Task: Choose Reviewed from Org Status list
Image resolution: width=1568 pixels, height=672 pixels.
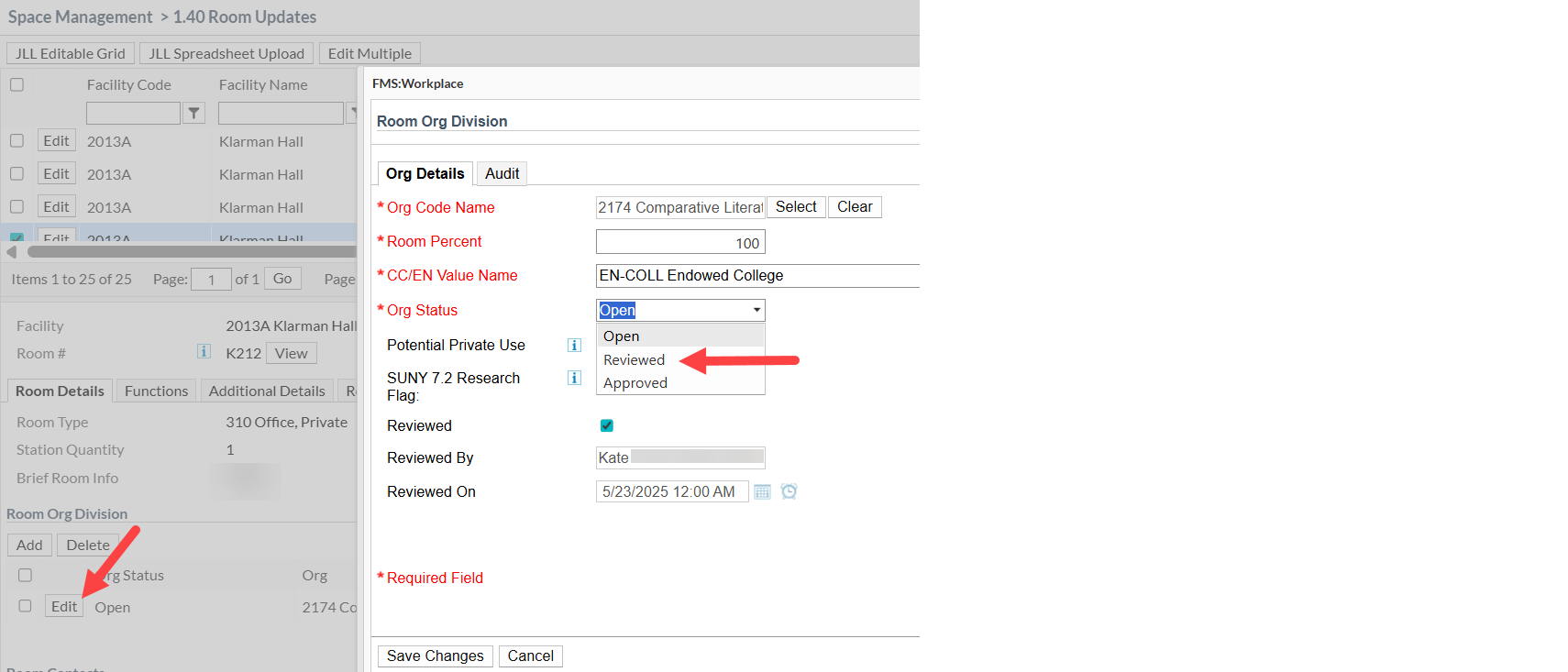Action: (634, 360)
